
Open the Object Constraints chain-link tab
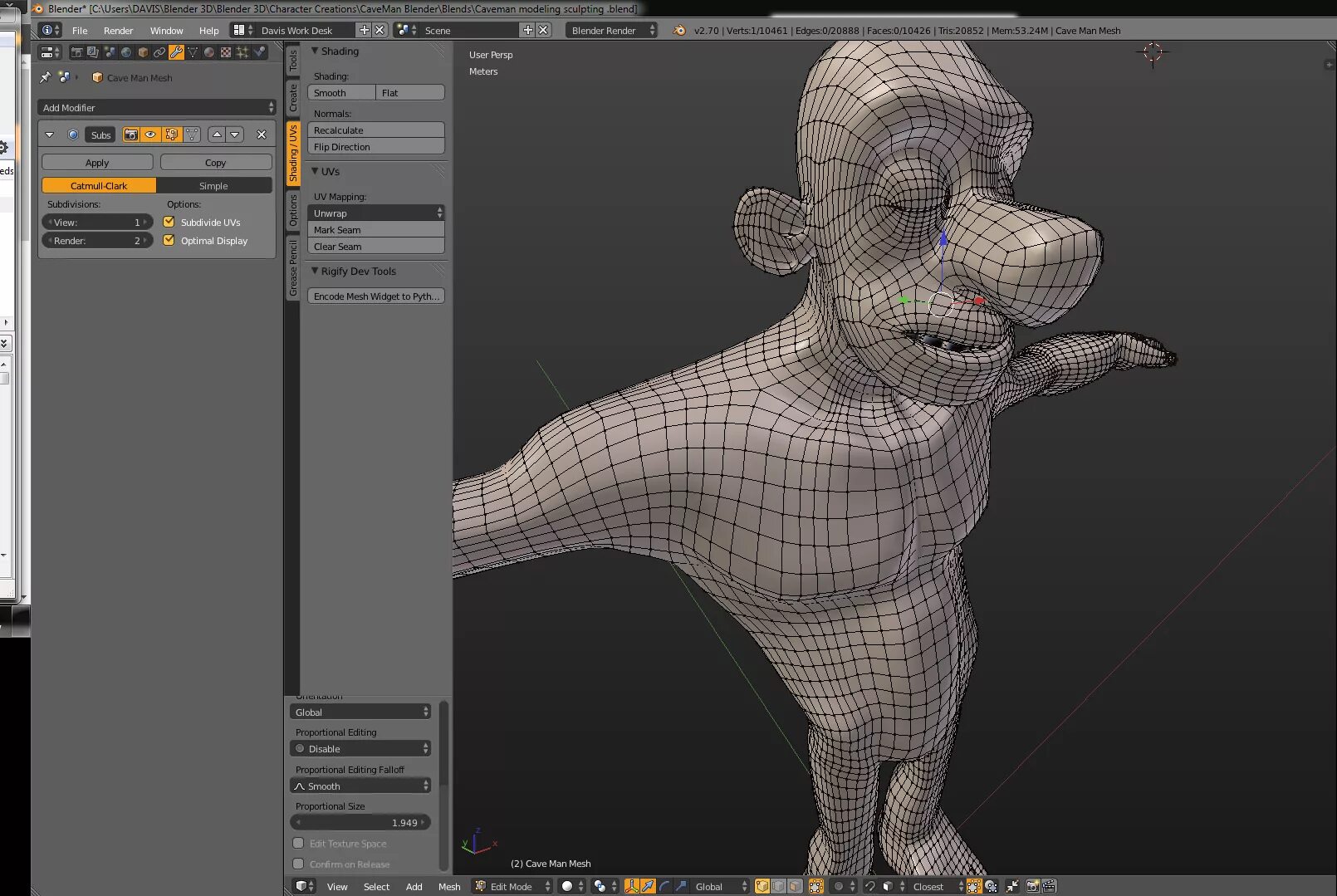point(159,52)
